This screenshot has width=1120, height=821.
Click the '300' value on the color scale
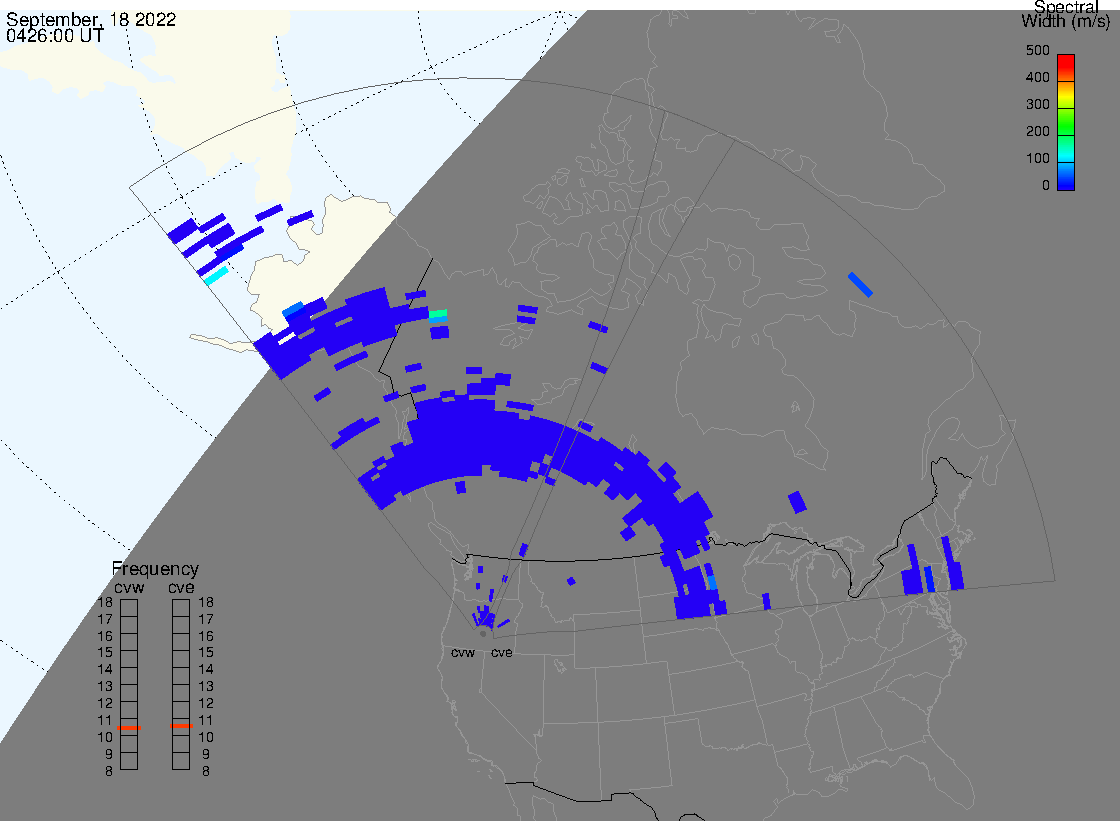(x=1038, y=104)
